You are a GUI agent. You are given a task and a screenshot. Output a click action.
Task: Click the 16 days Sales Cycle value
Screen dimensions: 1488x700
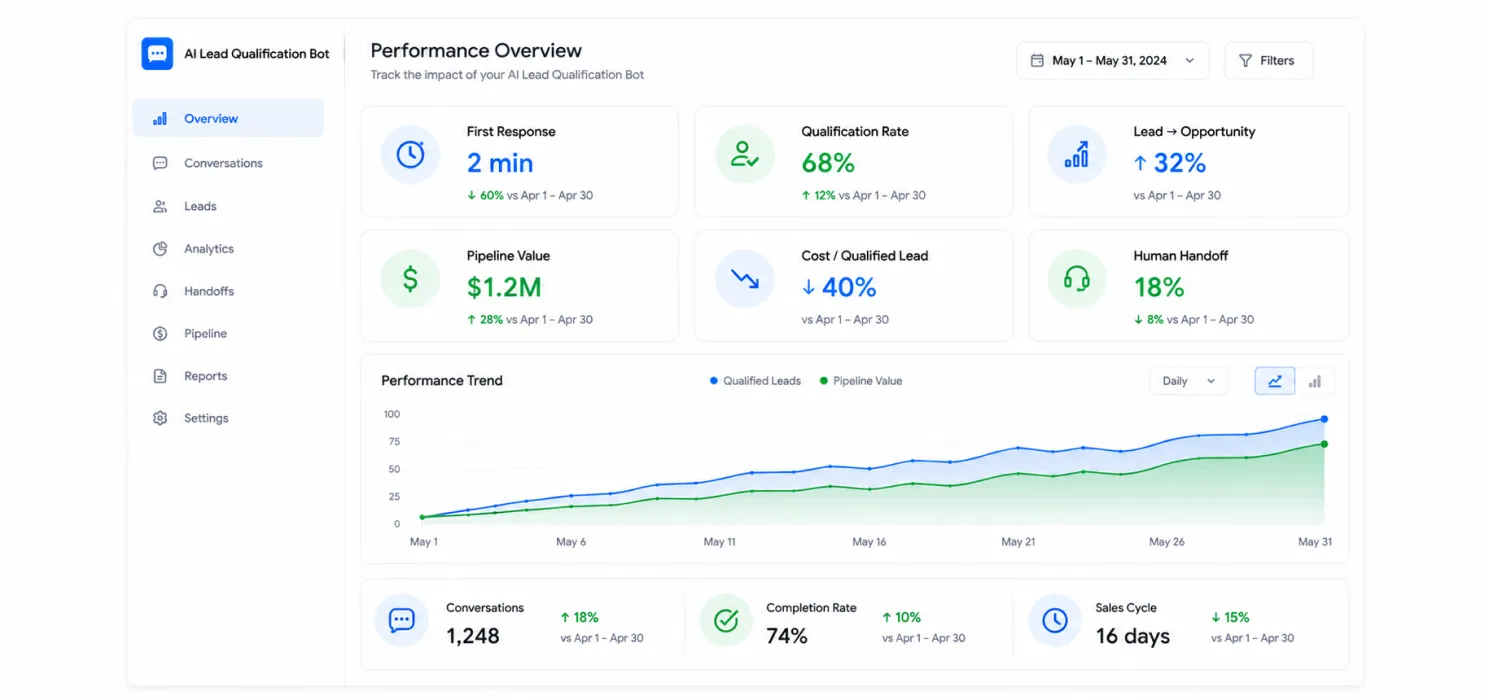click(1132, 636)
